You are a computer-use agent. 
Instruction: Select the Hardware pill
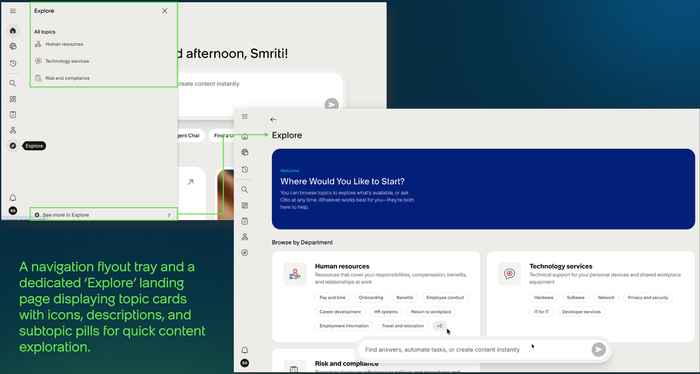[543, 298]
